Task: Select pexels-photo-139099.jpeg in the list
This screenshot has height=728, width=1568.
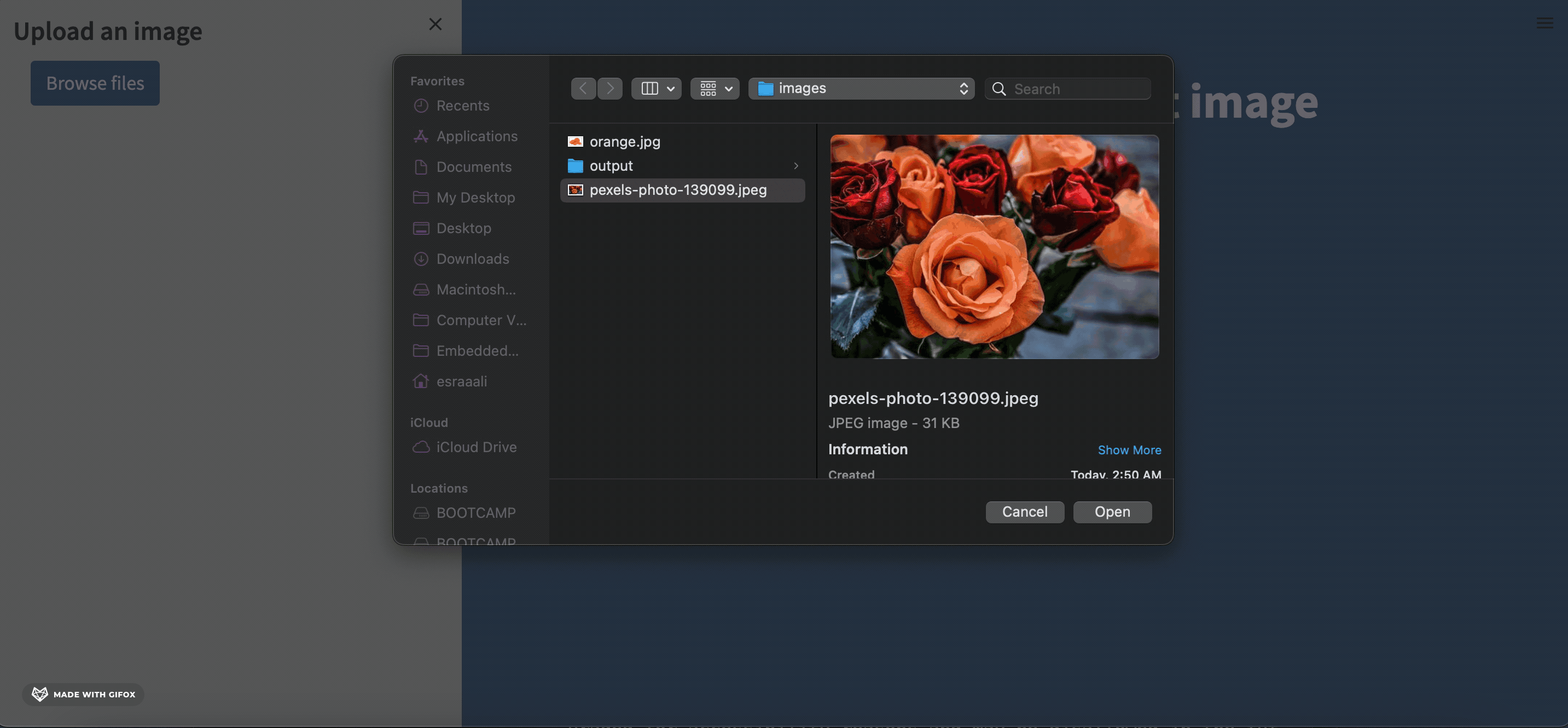Action: click(x=677, y=190)
